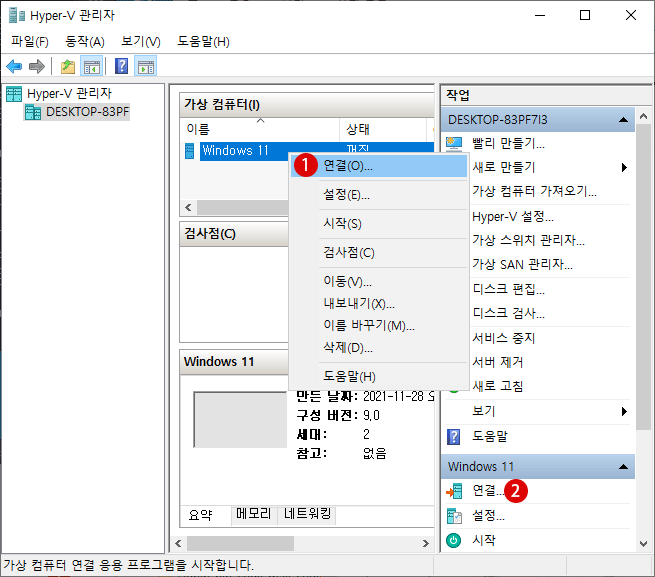Open the 보기(V) menu
Viewport: 655px width, 577px height.
141,41
